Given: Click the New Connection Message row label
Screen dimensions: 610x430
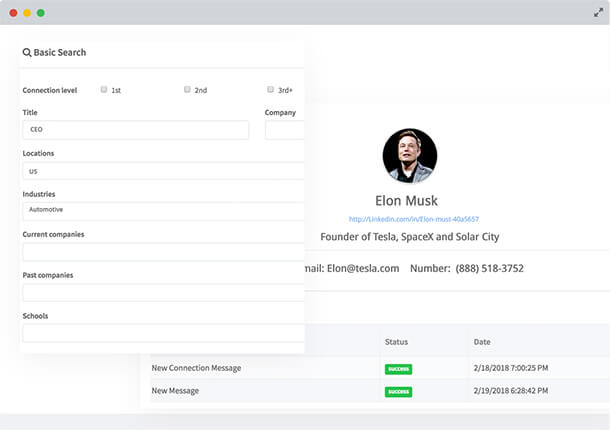Looking at the screenshot, I should tap(196, 368).
